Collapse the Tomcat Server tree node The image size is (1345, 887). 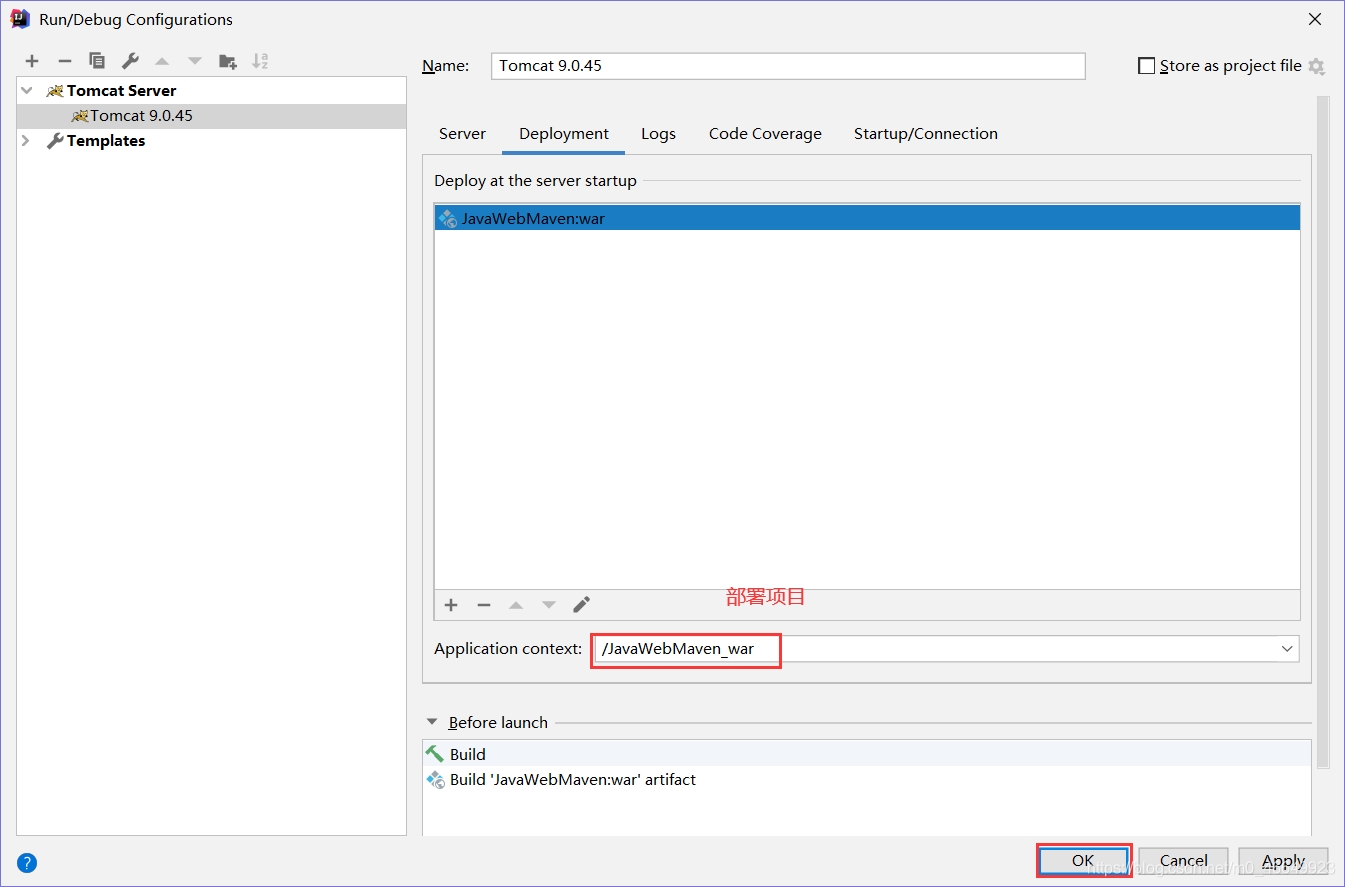[27, 90]
